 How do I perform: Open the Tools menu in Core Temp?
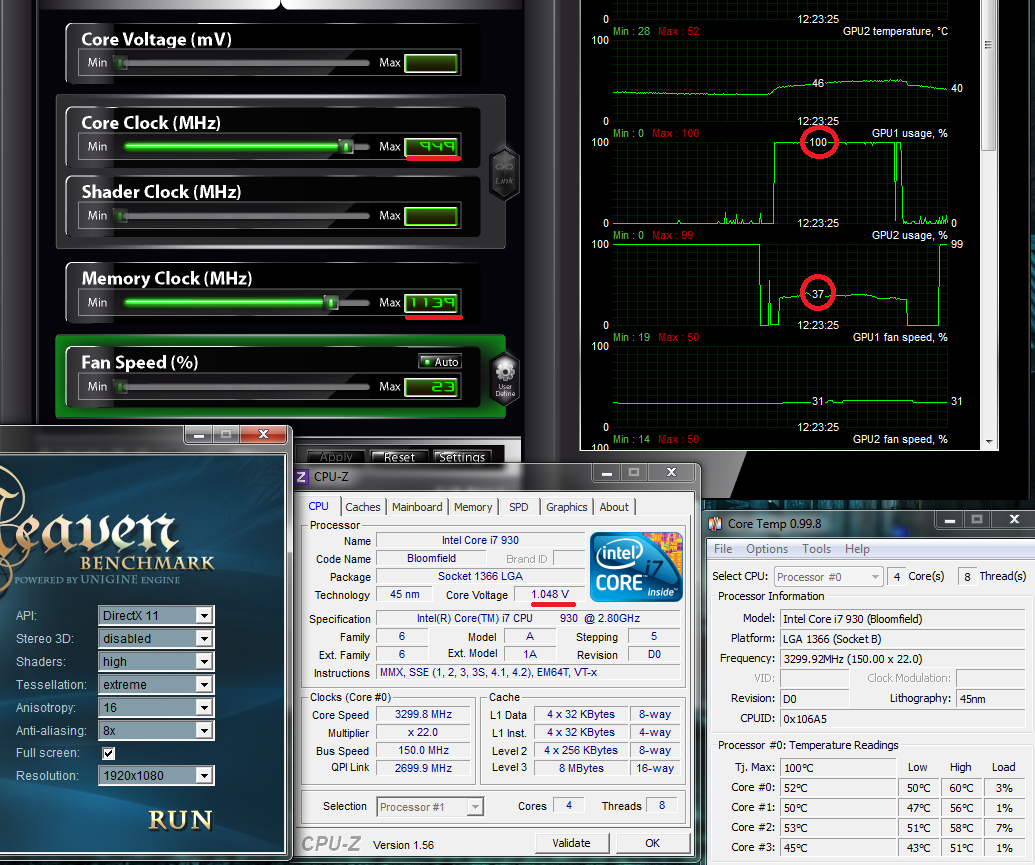click(x=817, y=549)
